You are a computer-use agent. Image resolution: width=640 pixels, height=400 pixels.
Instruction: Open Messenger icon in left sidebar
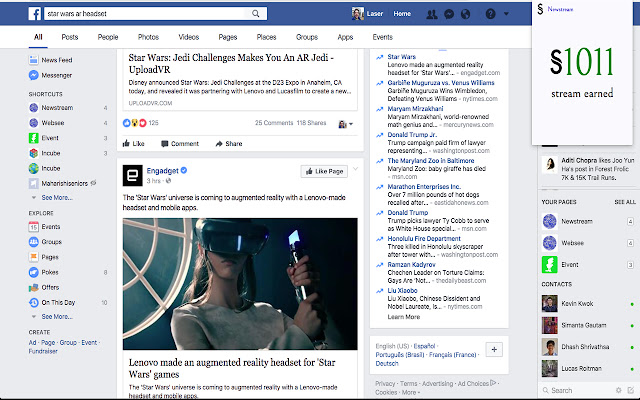point(33,75)
